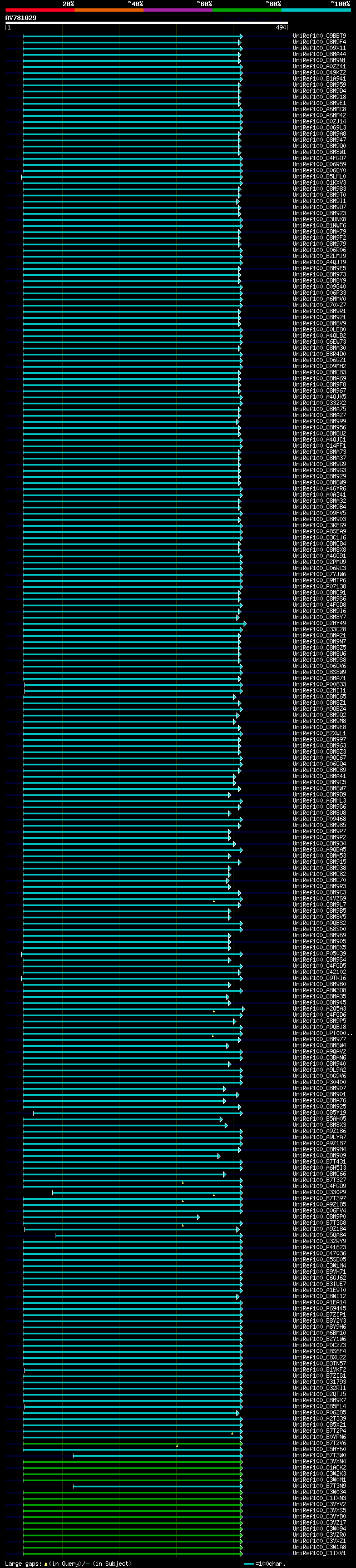Select hit label UniRef100_B2LMJ9

(319, 256)
